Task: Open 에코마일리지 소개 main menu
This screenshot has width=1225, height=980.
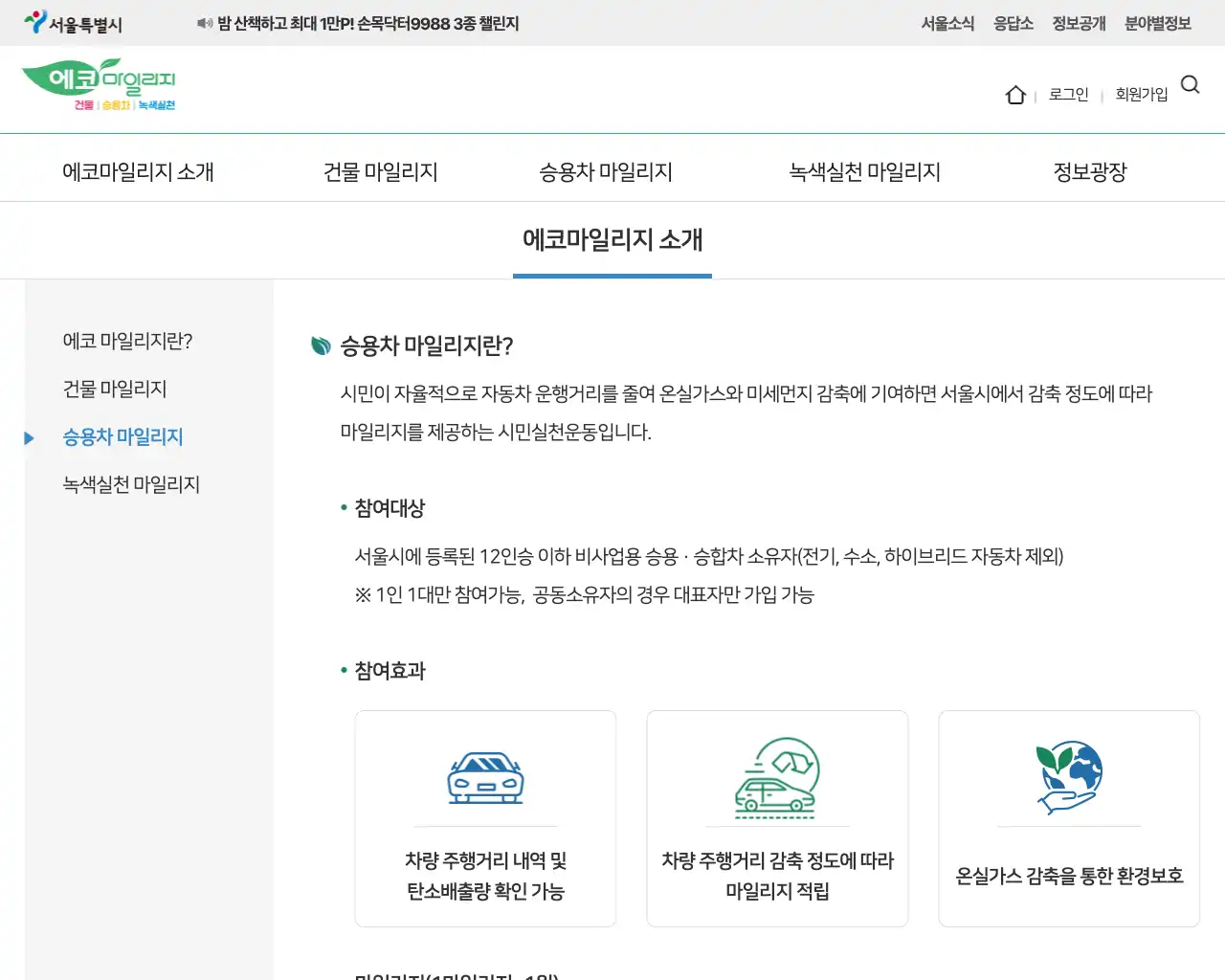Action: coord(139,172)
